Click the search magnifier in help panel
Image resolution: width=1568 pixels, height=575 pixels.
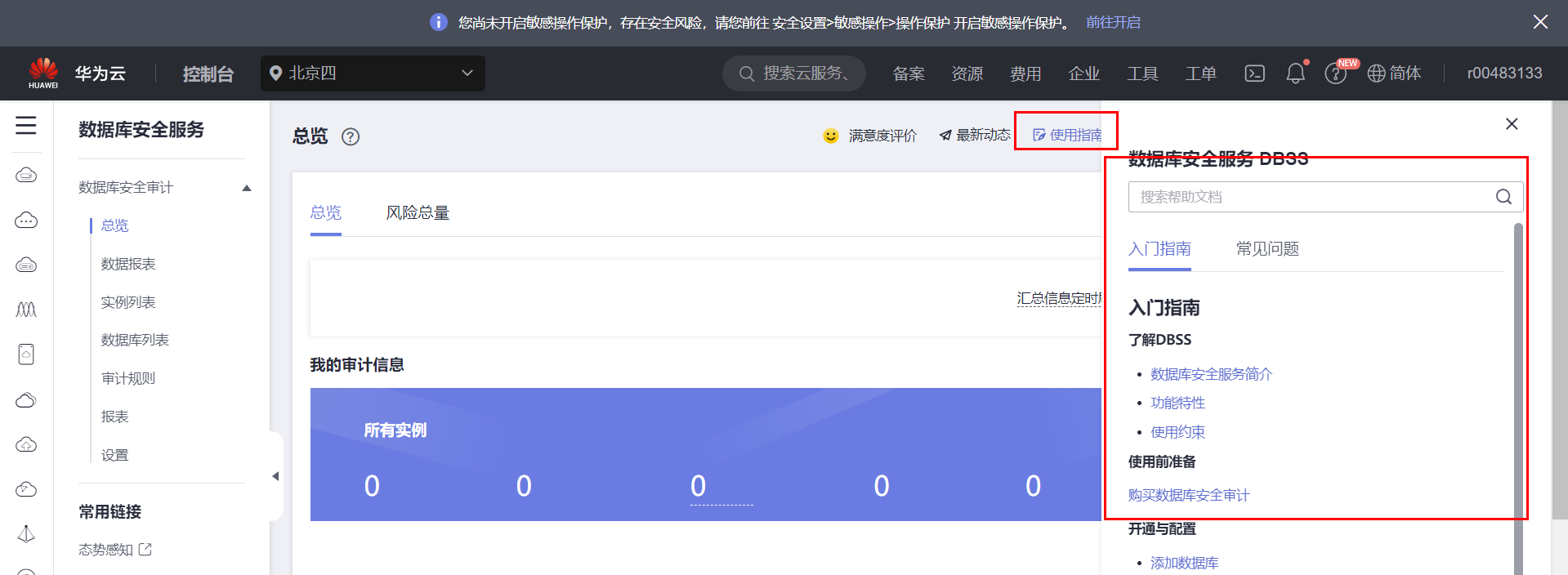click(1503, 197)
